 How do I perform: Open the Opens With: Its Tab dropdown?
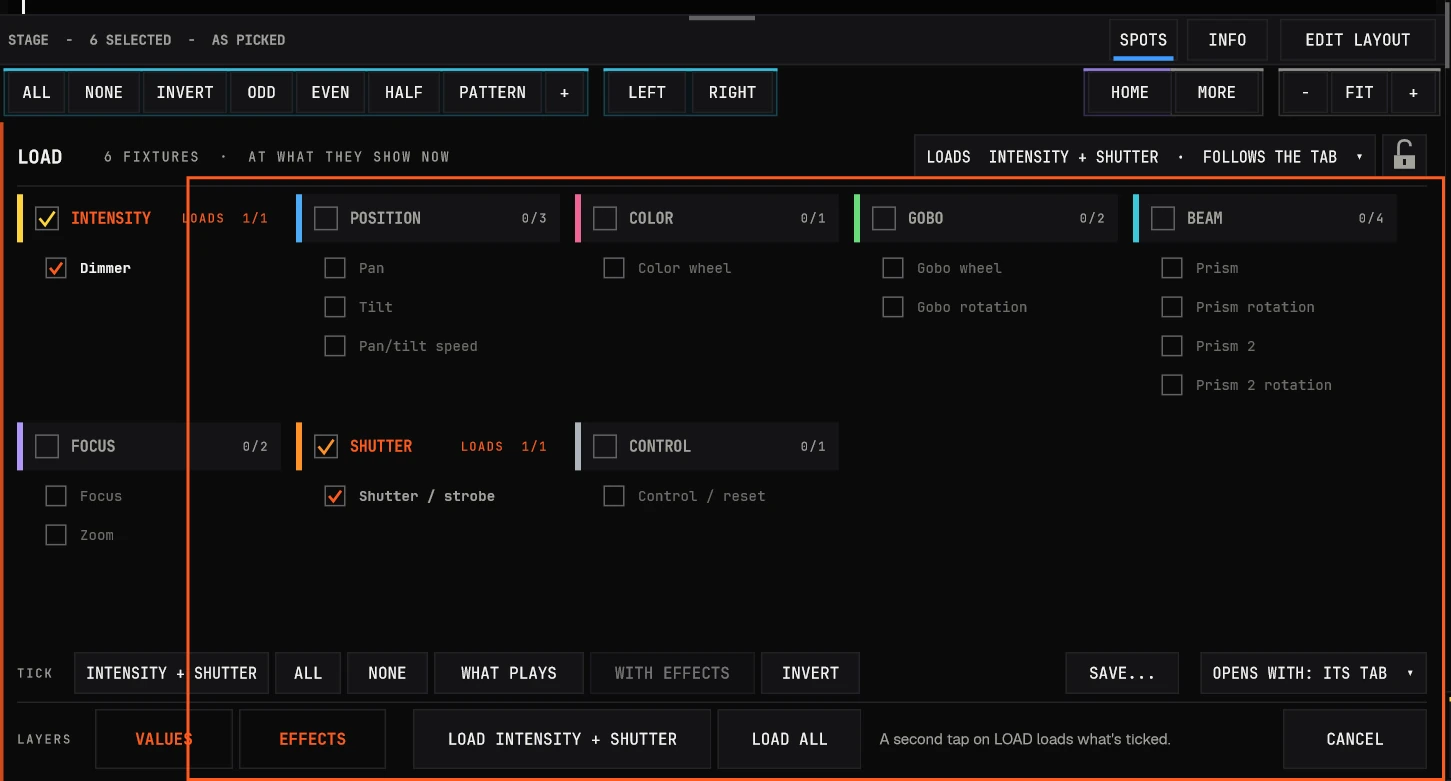[x=1313, y=673]
